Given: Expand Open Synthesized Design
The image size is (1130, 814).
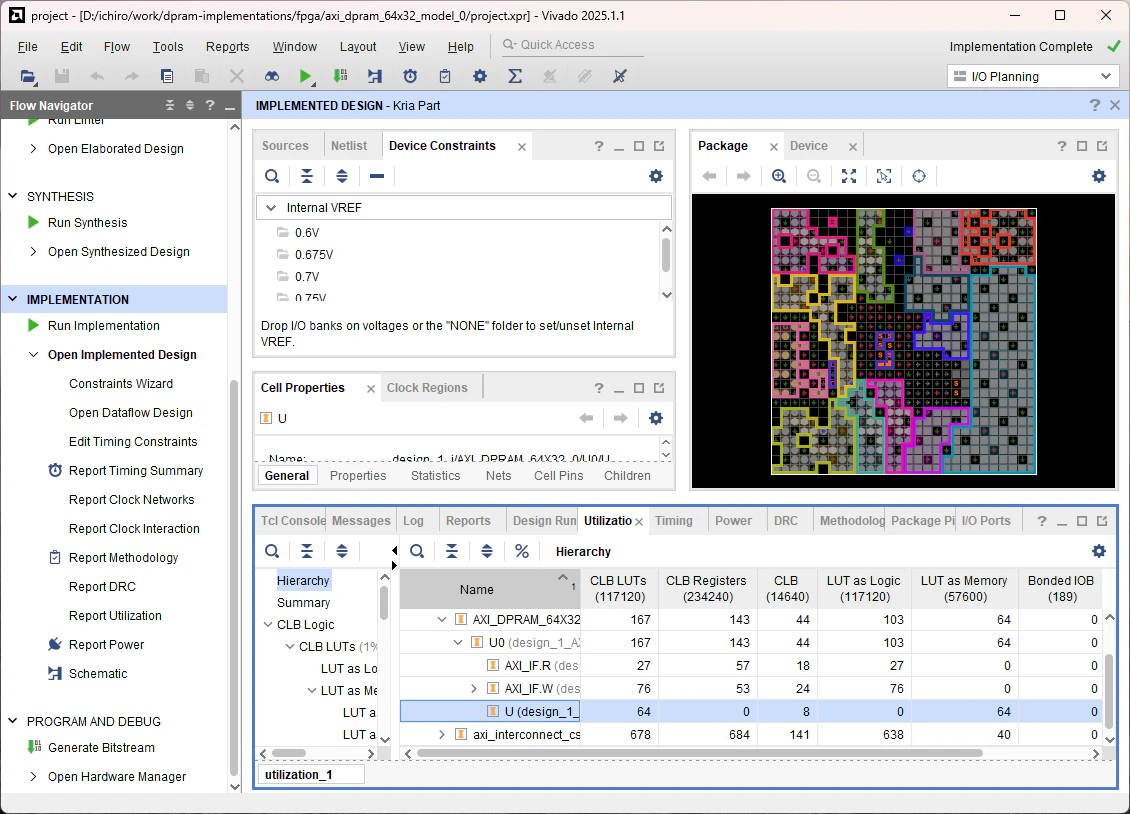Looking at the screenshot, I should point(33,251).
